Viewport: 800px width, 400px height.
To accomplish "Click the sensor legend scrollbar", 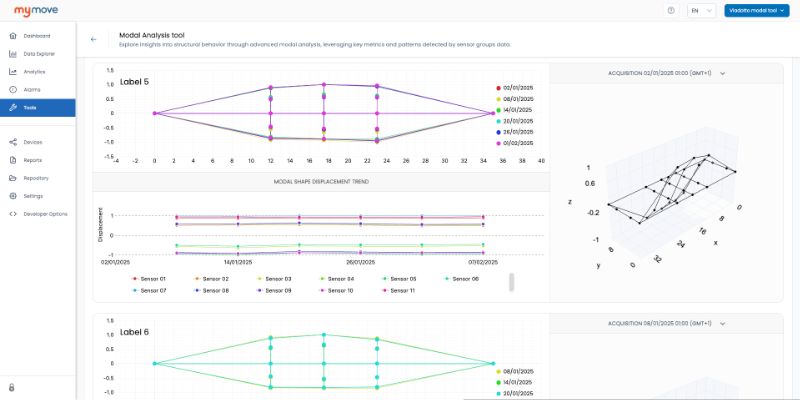I will pos(511,282).
